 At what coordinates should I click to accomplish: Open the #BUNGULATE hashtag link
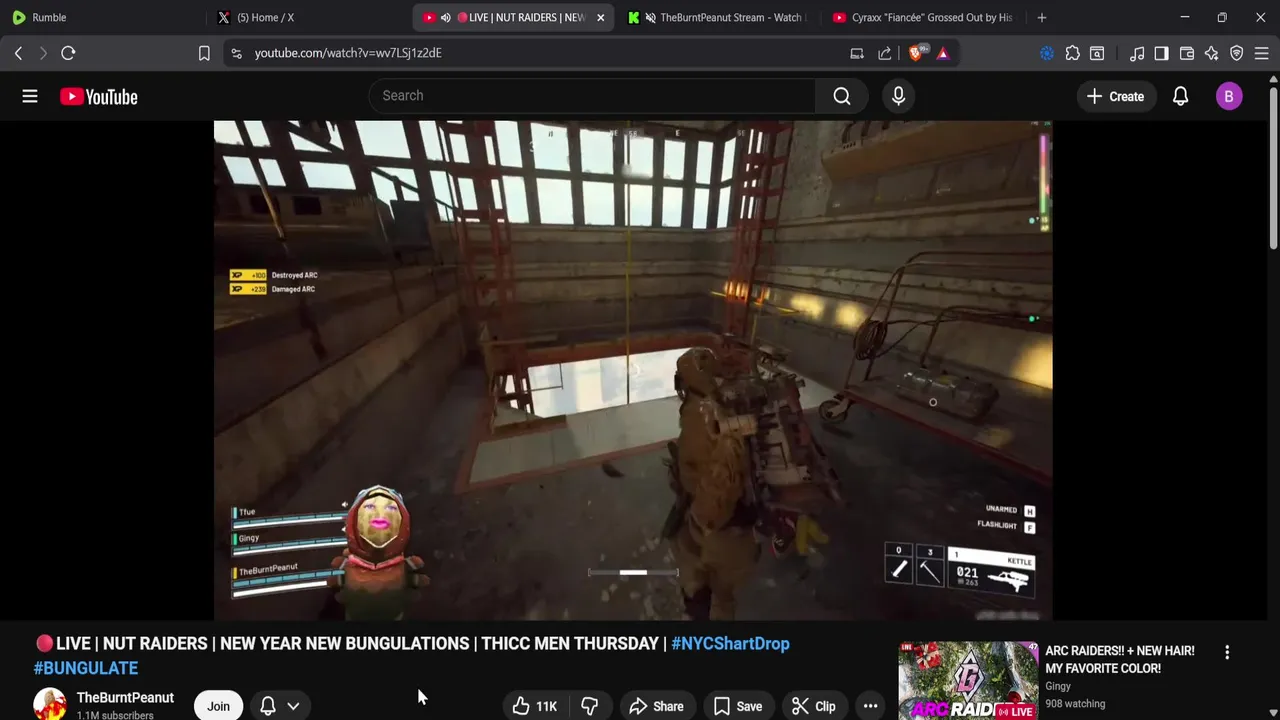pos(86,668)
